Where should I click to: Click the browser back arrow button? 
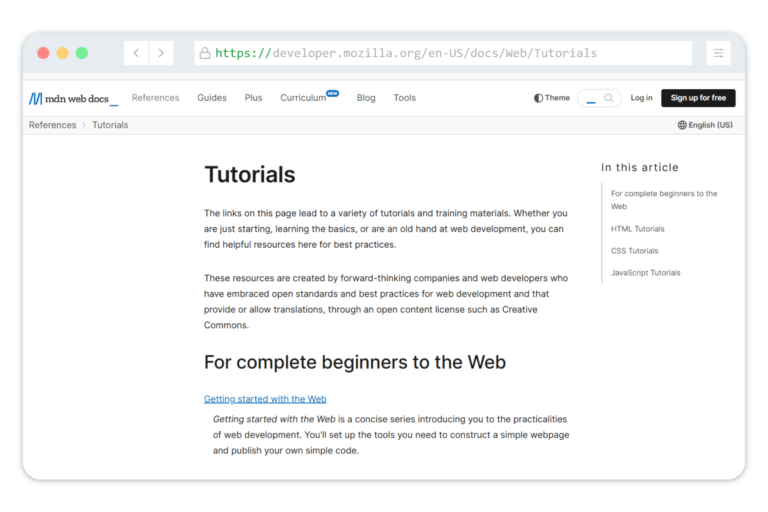[136, 53]
